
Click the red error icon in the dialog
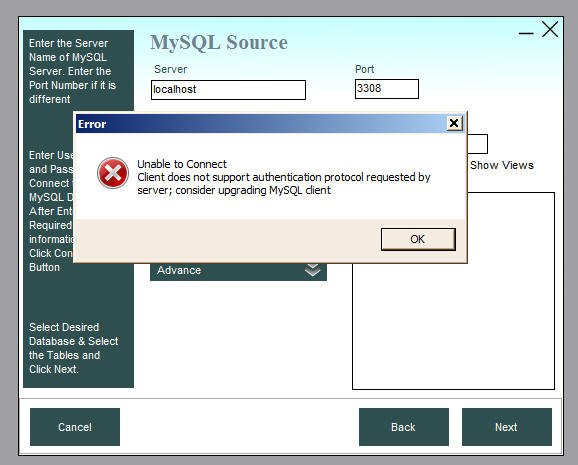point(113,173)
